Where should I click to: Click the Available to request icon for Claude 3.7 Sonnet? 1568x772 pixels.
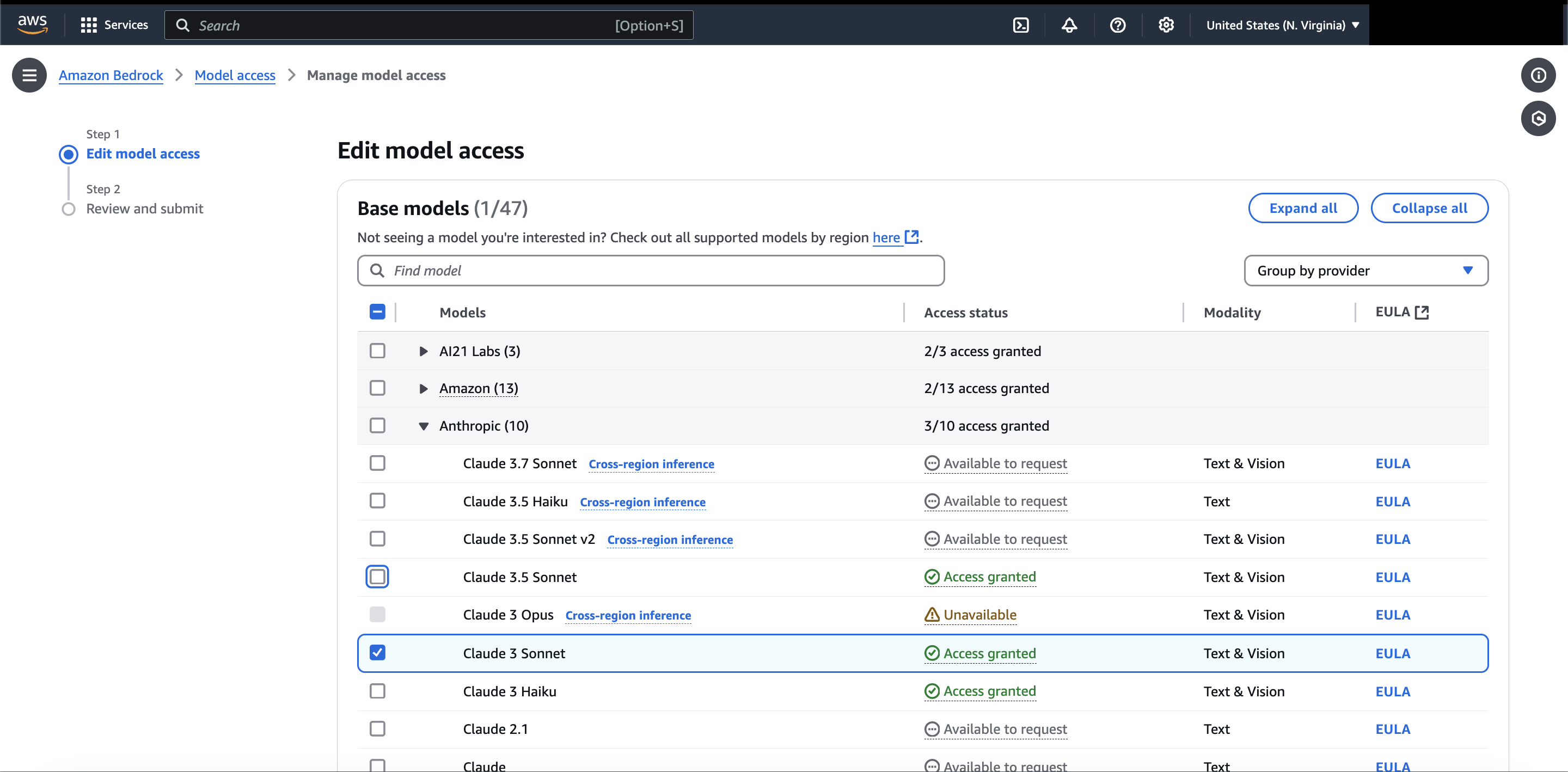[x=932, y=463]
